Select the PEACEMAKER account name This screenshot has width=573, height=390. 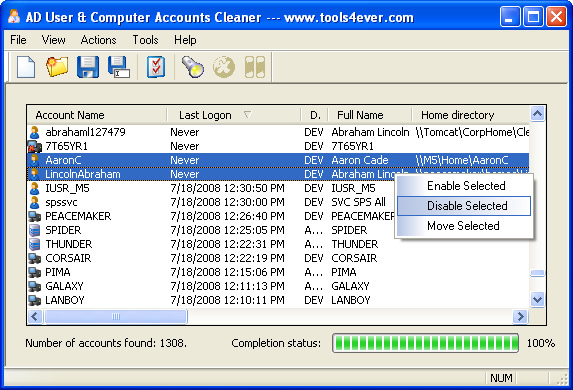[78, 216]
